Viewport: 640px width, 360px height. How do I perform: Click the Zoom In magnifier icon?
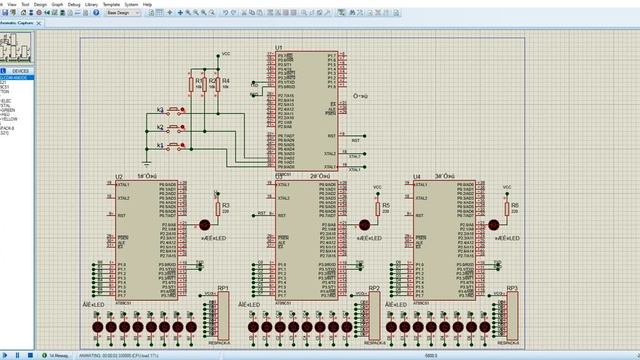[188, 13]
